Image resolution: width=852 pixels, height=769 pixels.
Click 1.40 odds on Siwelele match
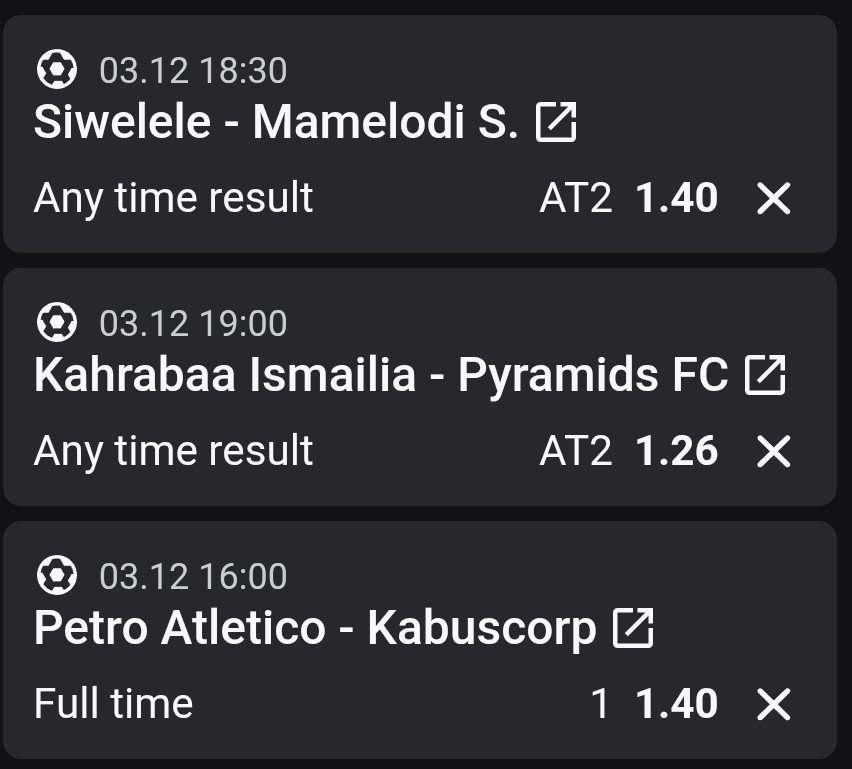click(677, 199)
